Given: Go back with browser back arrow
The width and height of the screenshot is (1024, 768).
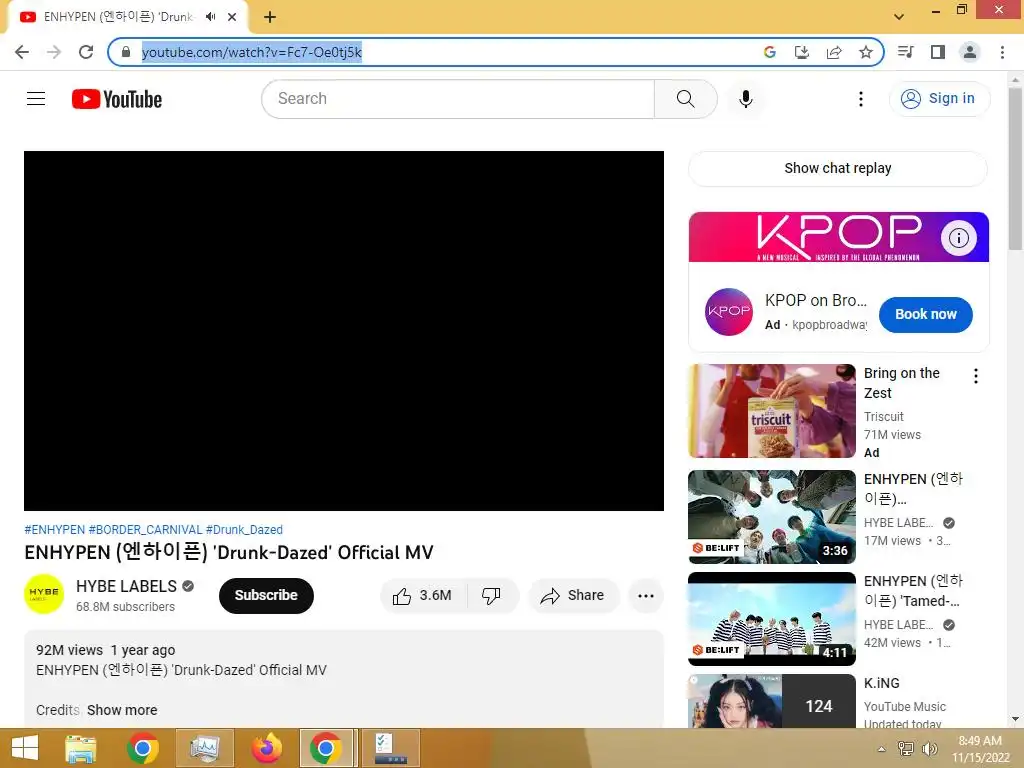Looking at the screenshot, I should pos(22,52).
